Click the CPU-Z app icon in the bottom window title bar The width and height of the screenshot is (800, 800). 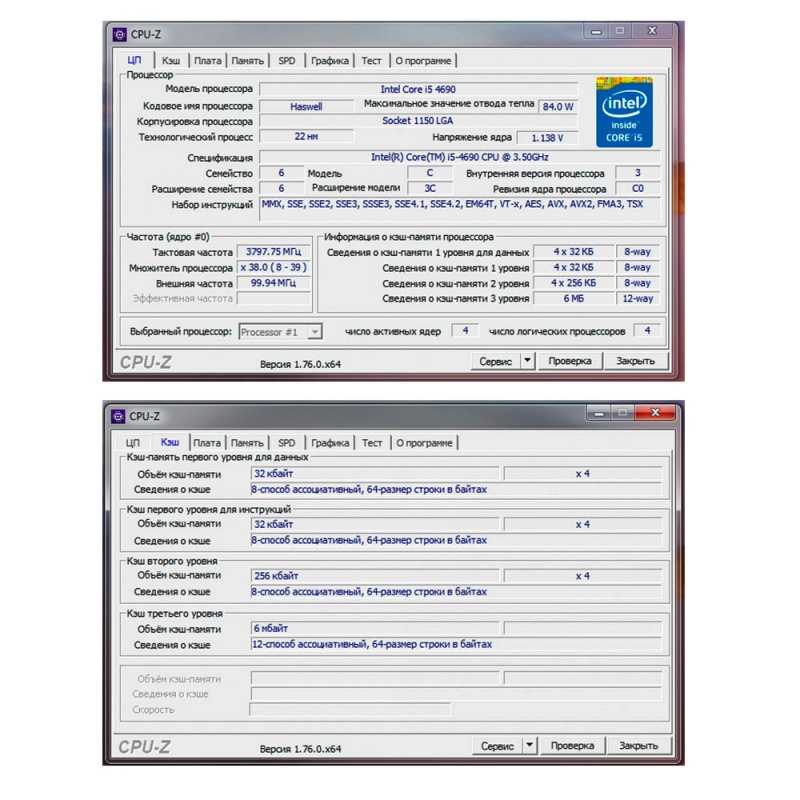pos(118,416)
